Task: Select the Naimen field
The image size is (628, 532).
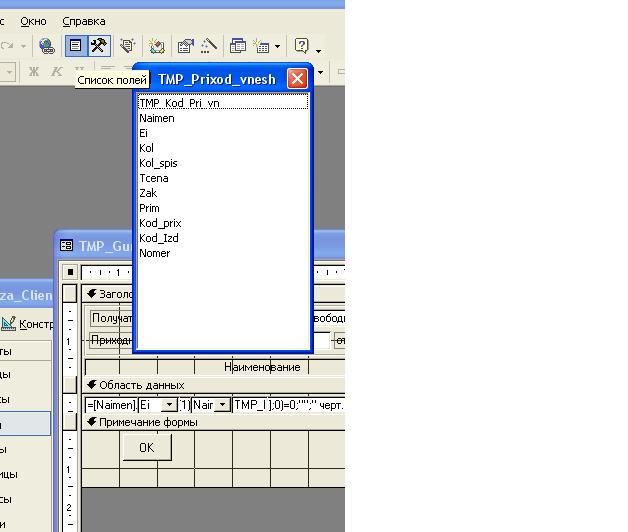Action: (x=223, y=118)
